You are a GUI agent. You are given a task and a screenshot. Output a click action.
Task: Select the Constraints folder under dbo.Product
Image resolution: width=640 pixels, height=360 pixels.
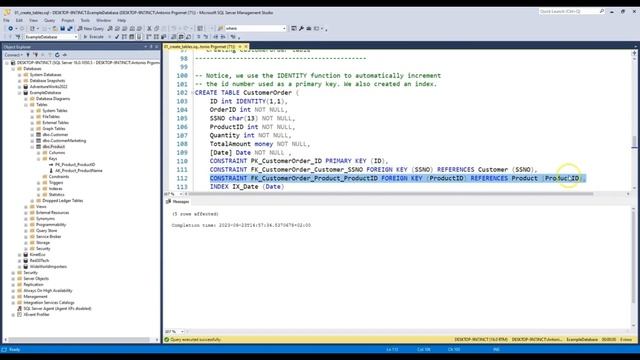59,177
